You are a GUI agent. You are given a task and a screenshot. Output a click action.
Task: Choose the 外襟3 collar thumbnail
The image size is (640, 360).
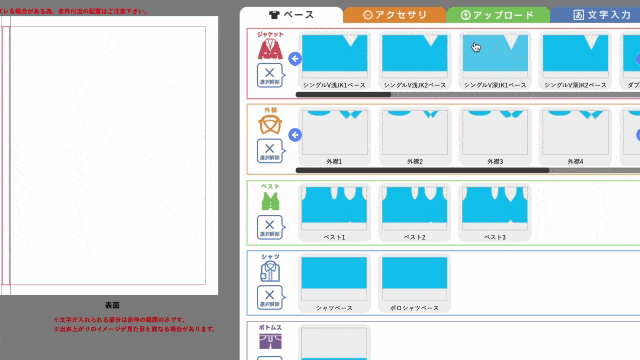pyautogui.click(x=495, y=137)
